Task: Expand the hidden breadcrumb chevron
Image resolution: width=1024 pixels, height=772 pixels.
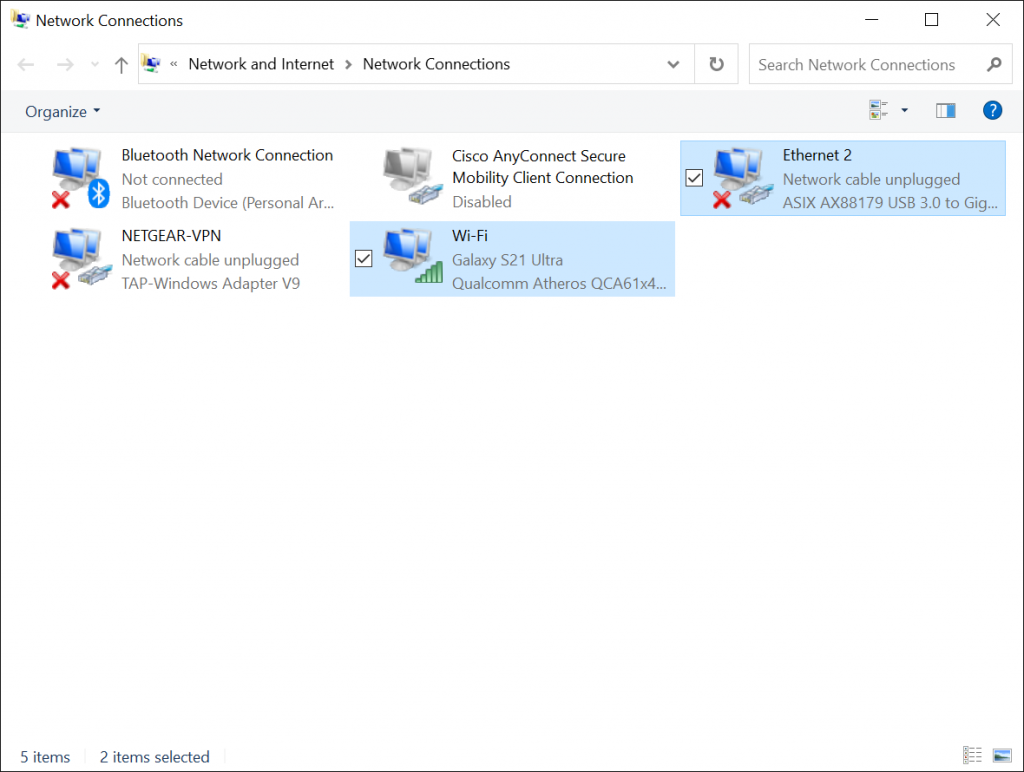Action: coord(174,64)
